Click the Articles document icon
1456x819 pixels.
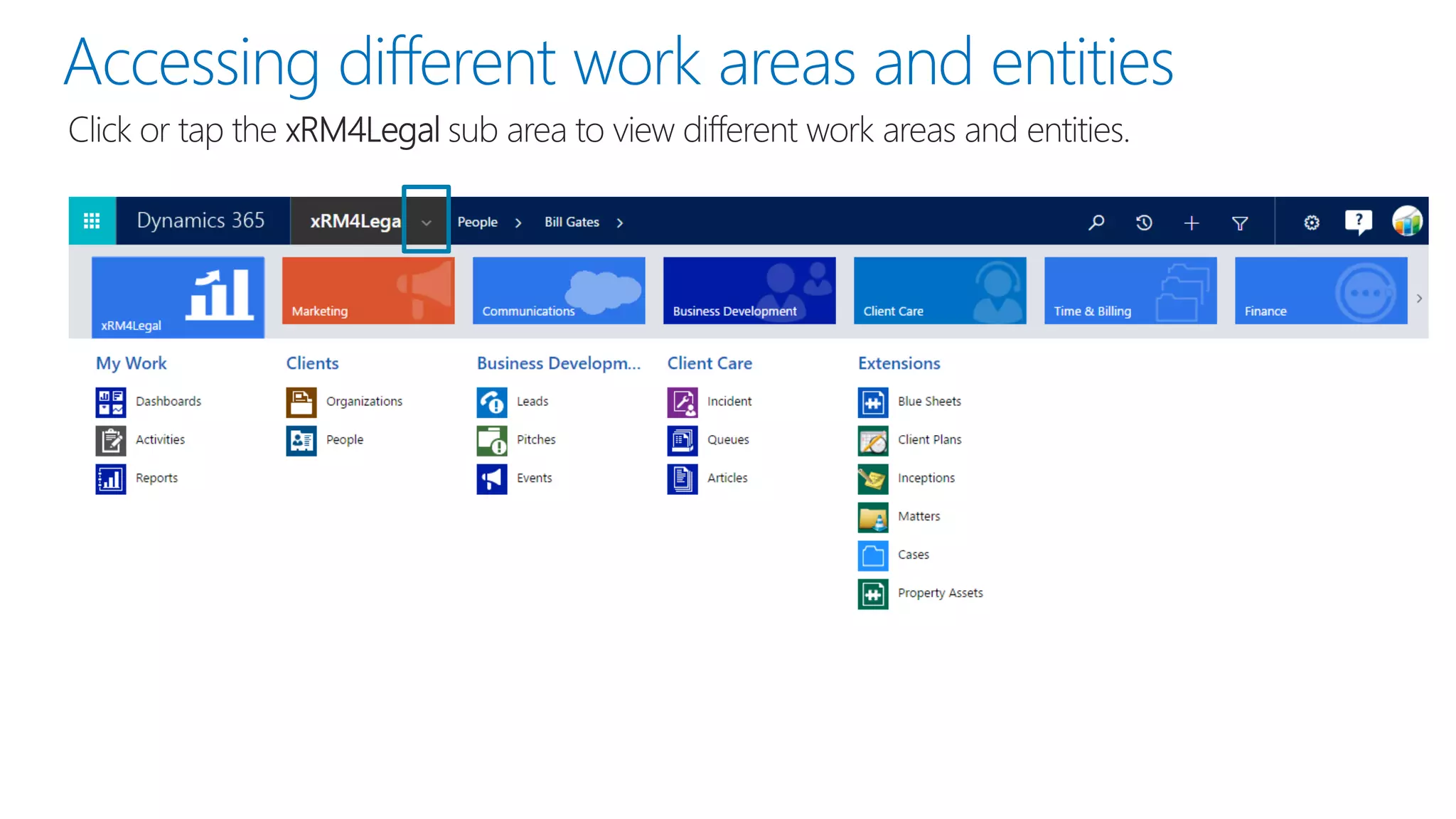click(682, 478)
